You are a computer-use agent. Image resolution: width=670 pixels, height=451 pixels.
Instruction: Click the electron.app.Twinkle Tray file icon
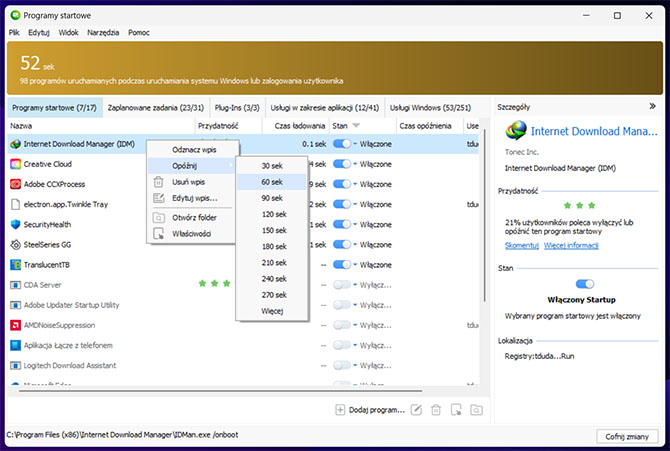tap(15, 204)
